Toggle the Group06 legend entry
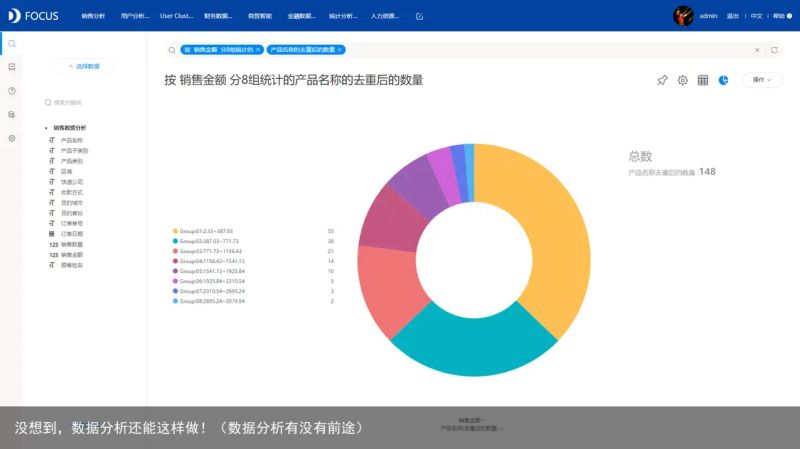Image resolution: width=800 pixels, height=449 pixels. pyautogui.click(x=209, y=281)
